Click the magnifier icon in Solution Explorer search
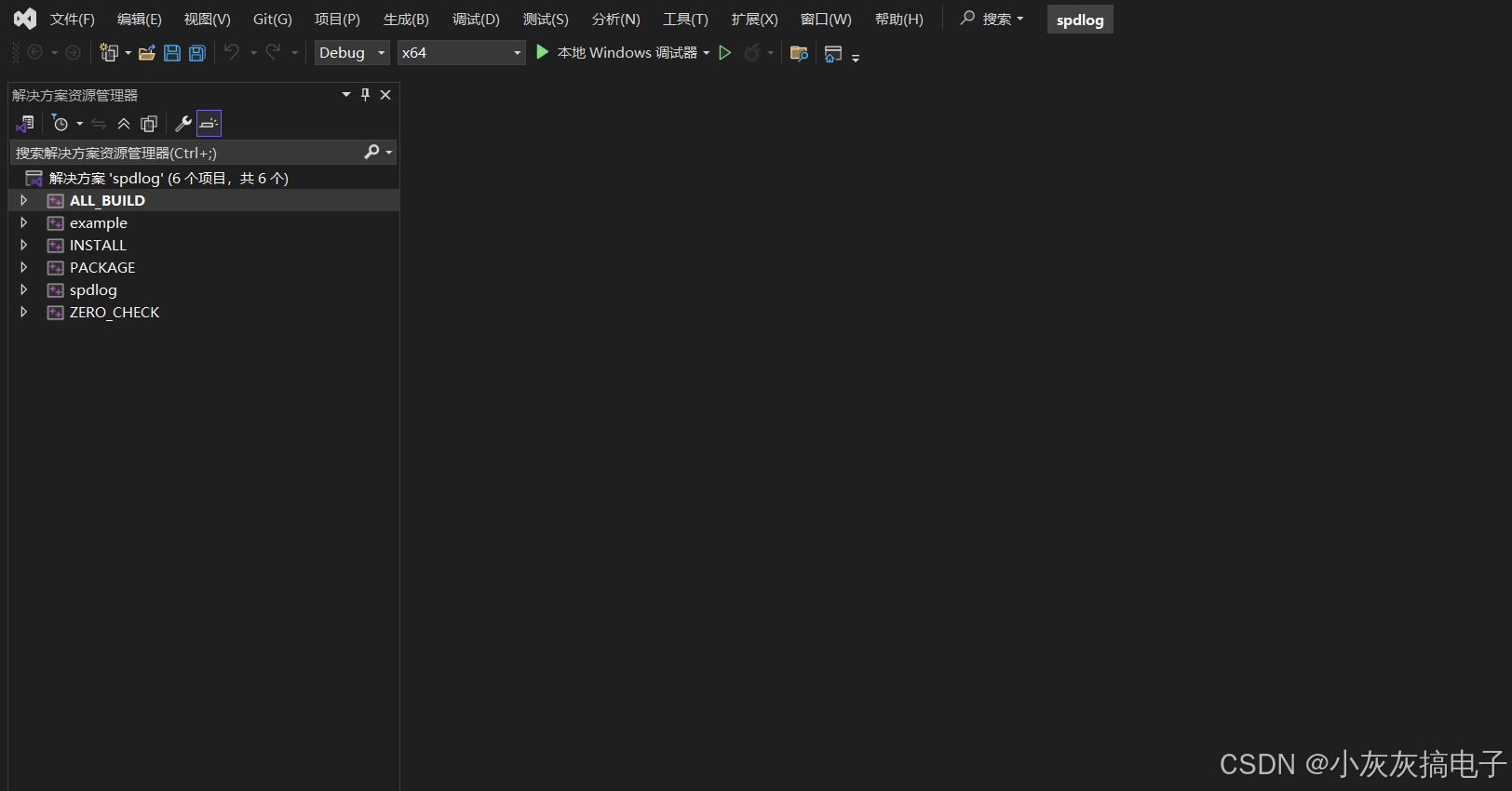Image resolution: width=1512 pixels, height=791 pixels. click(372, 152)
